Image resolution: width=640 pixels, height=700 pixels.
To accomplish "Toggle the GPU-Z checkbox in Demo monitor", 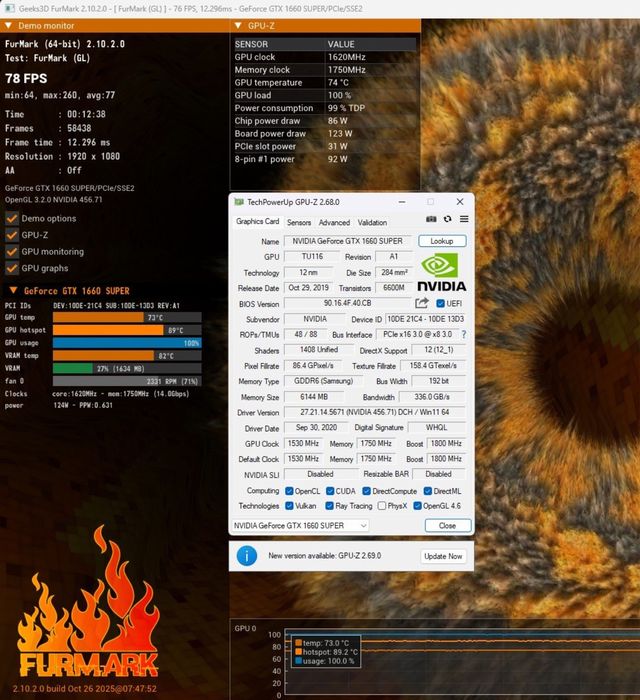I will point(12,235).
